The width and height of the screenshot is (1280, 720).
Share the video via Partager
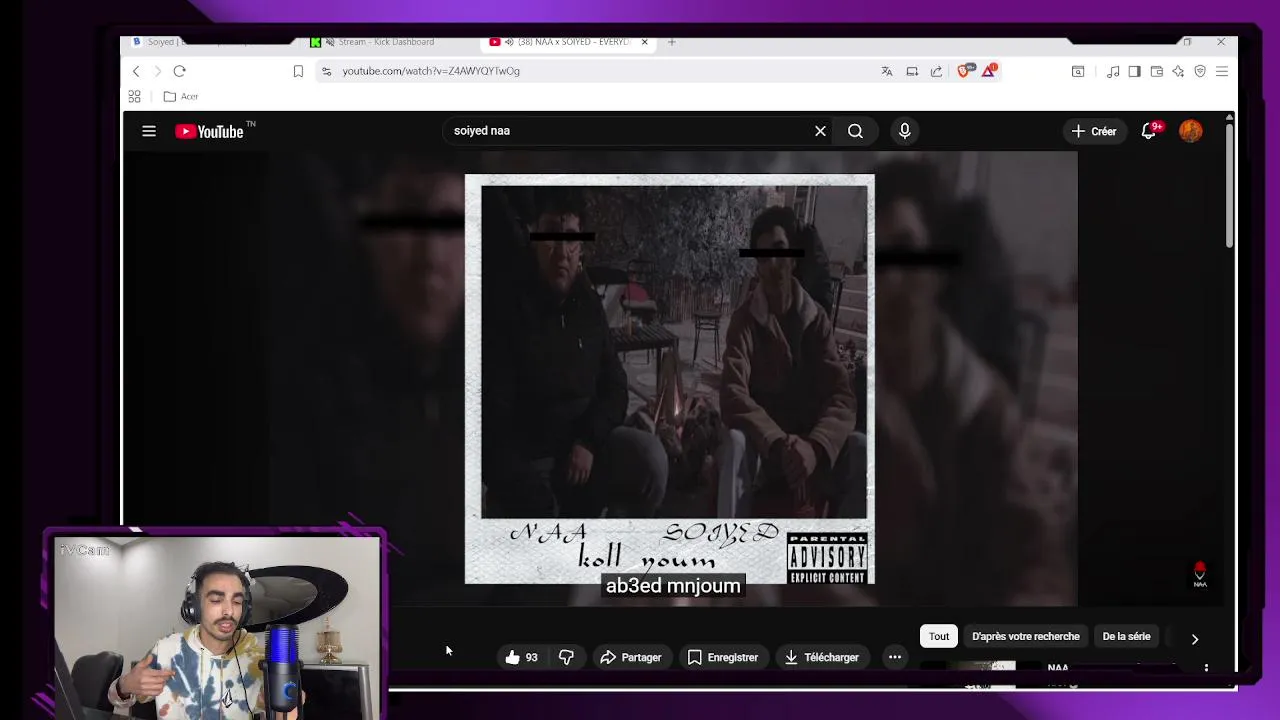point(631,657)
